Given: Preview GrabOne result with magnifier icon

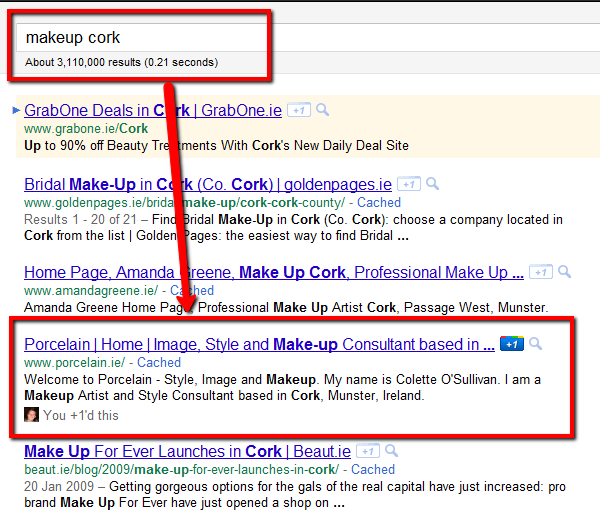Looking at the screenshot, I should (323, 110).
